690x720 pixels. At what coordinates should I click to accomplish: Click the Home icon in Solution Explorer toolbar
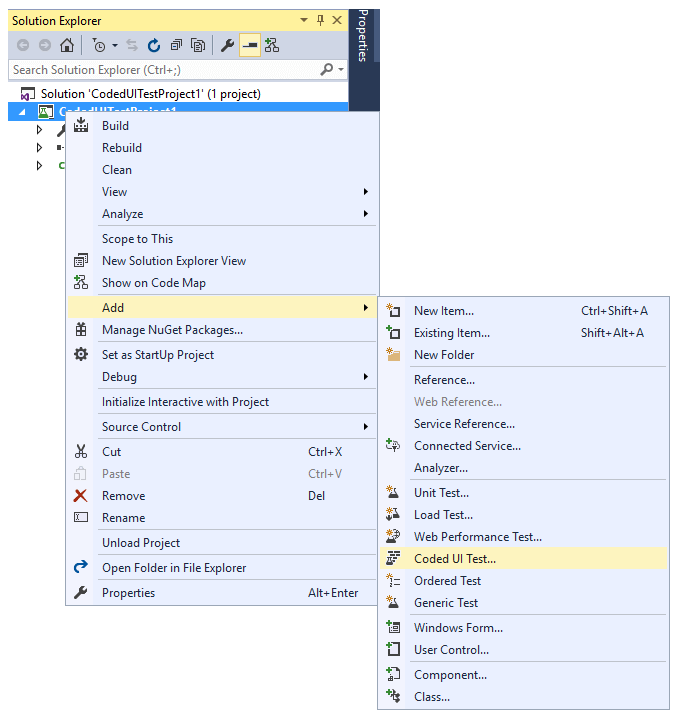[66, 45]
